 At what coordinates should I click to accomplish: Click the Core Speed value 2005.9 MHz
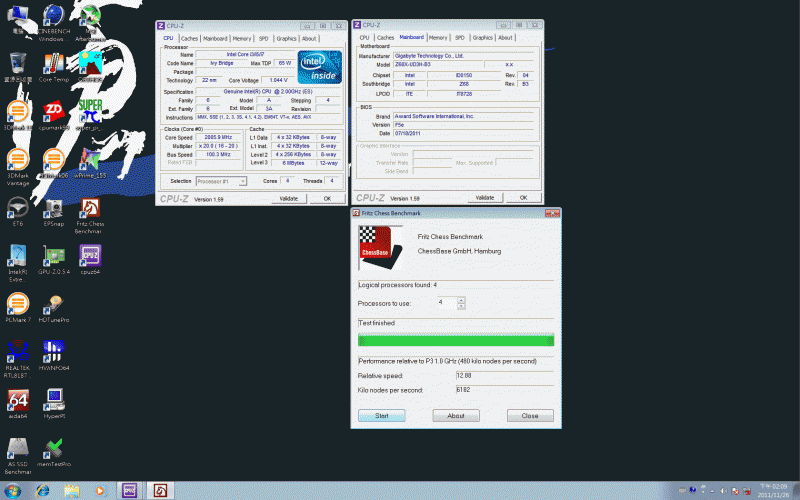[218, 138]
